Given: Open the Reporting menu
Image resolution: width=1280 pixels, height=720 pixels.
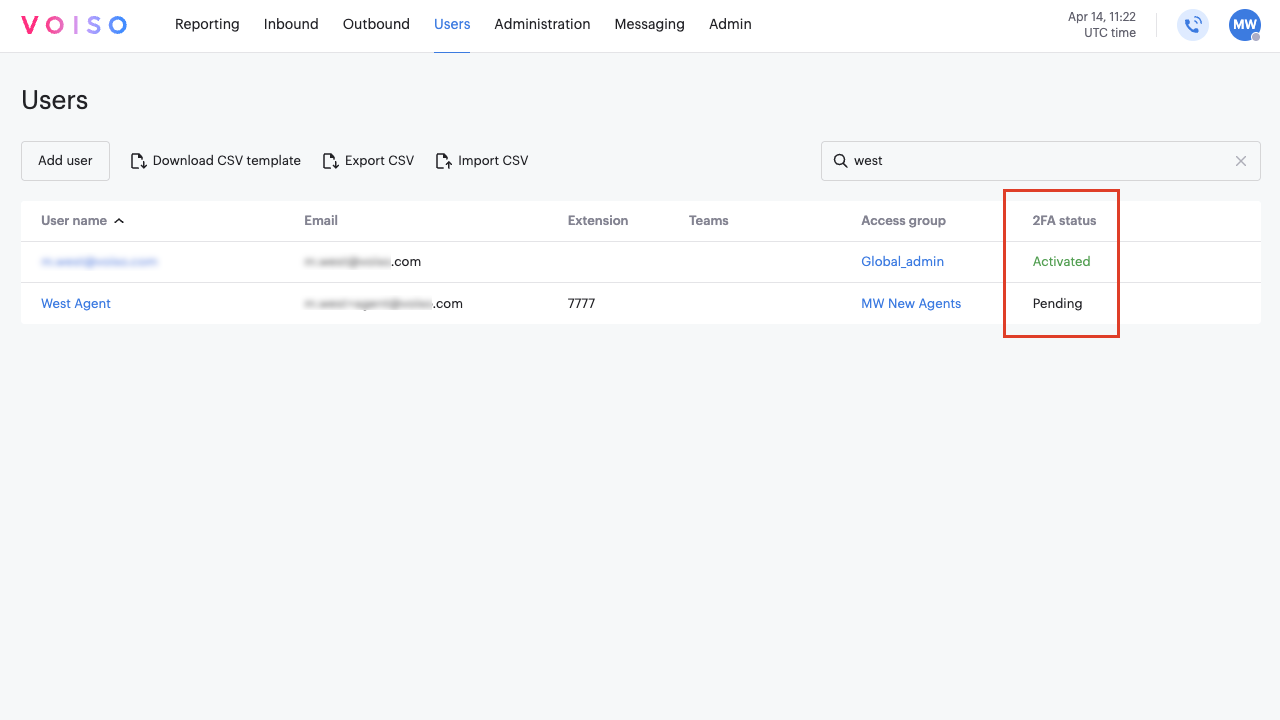Looking at the screenshot, I should (207, 24).
